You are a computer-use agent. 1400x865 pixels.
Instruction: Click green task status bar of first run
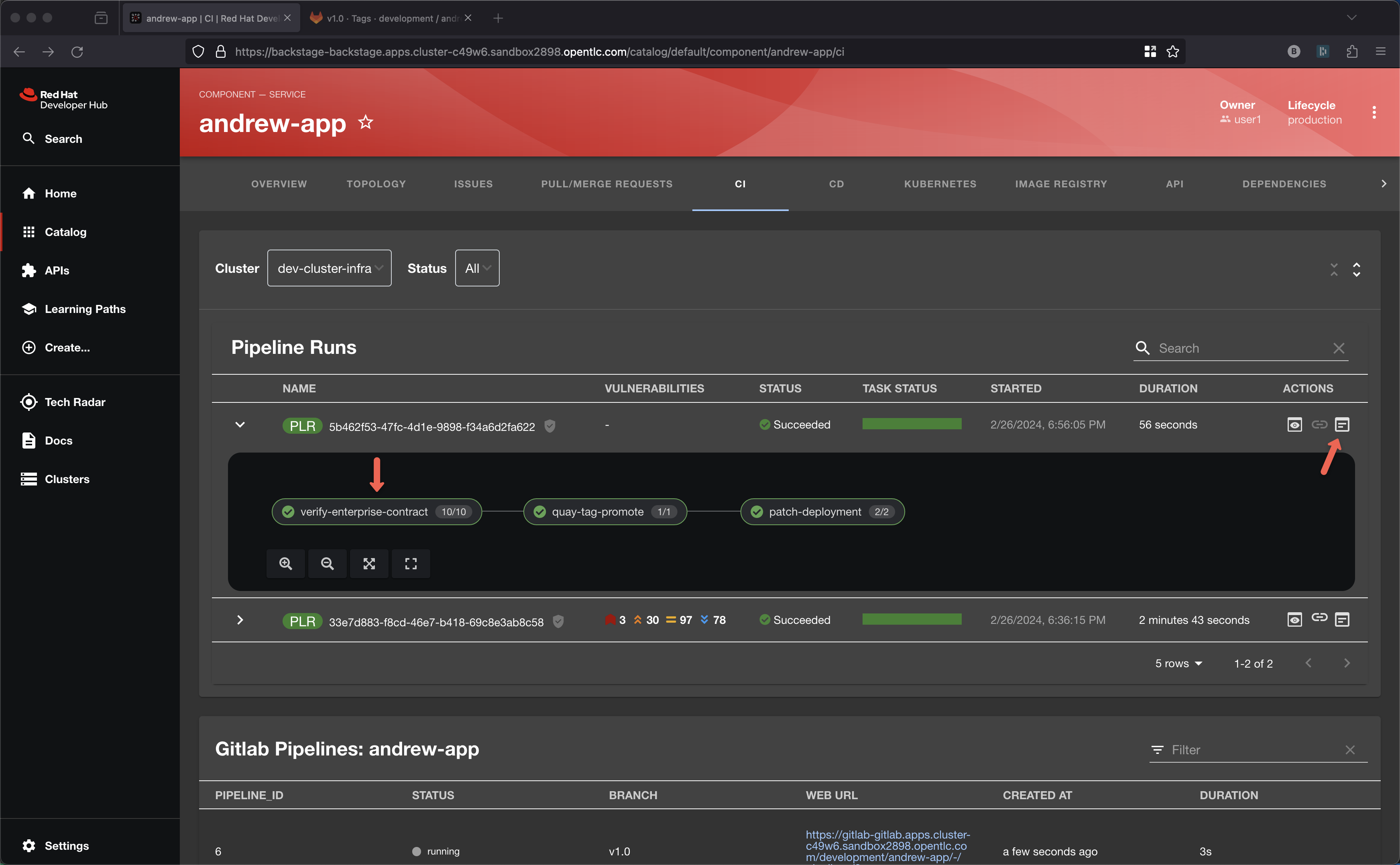[912, 424]
